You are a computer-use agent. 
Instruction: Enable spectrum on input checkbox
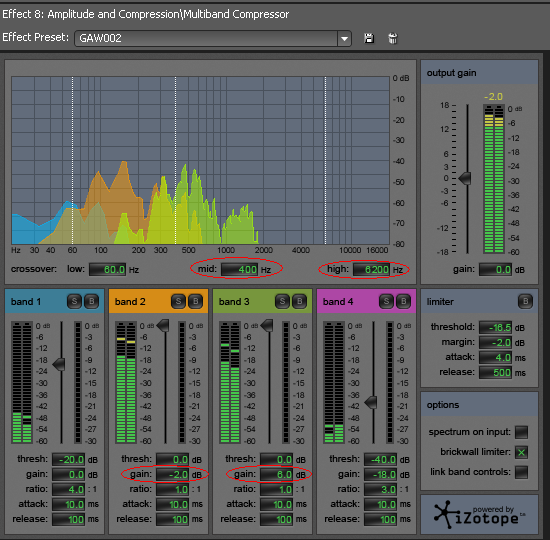[x=521, y=432]
